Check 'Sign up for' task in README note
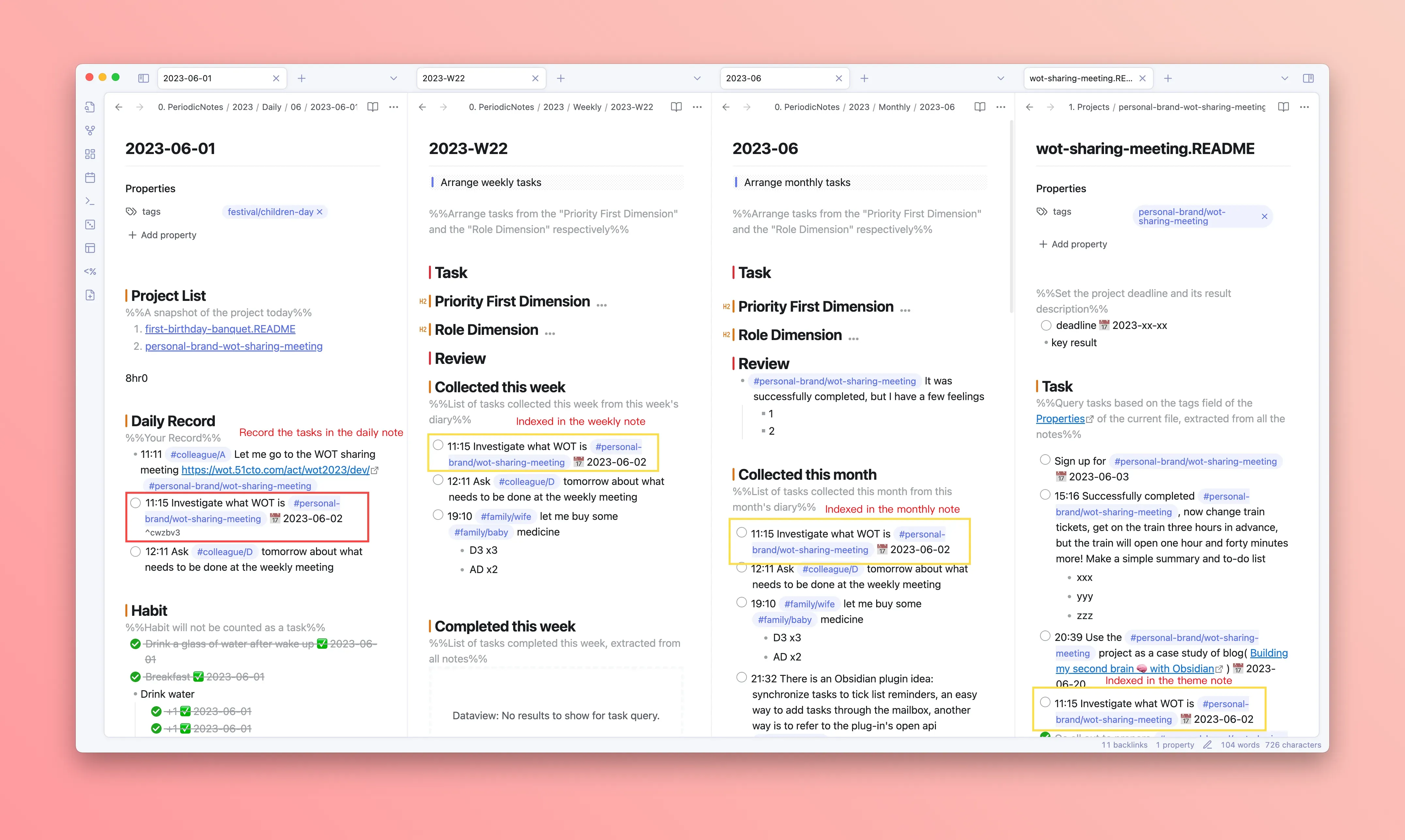The height and width of the screenshot is (840, 1405). (x=1045, y=460)
